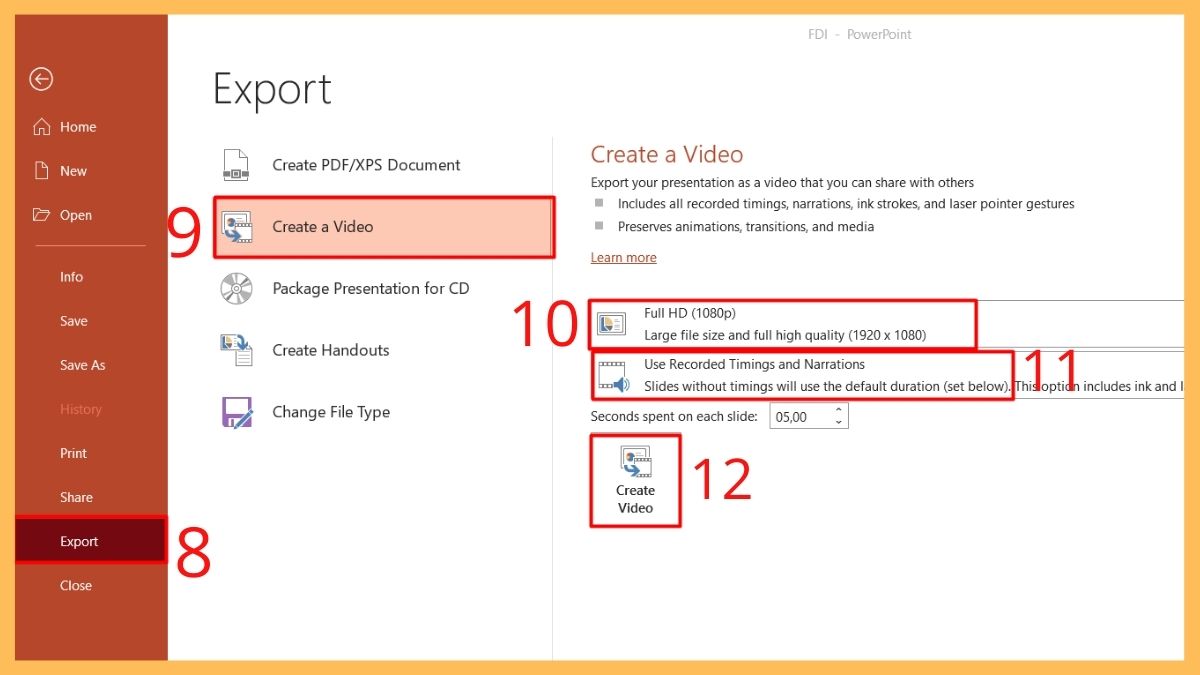Click the Package Presentation for CD disc icon

(236, 288)
